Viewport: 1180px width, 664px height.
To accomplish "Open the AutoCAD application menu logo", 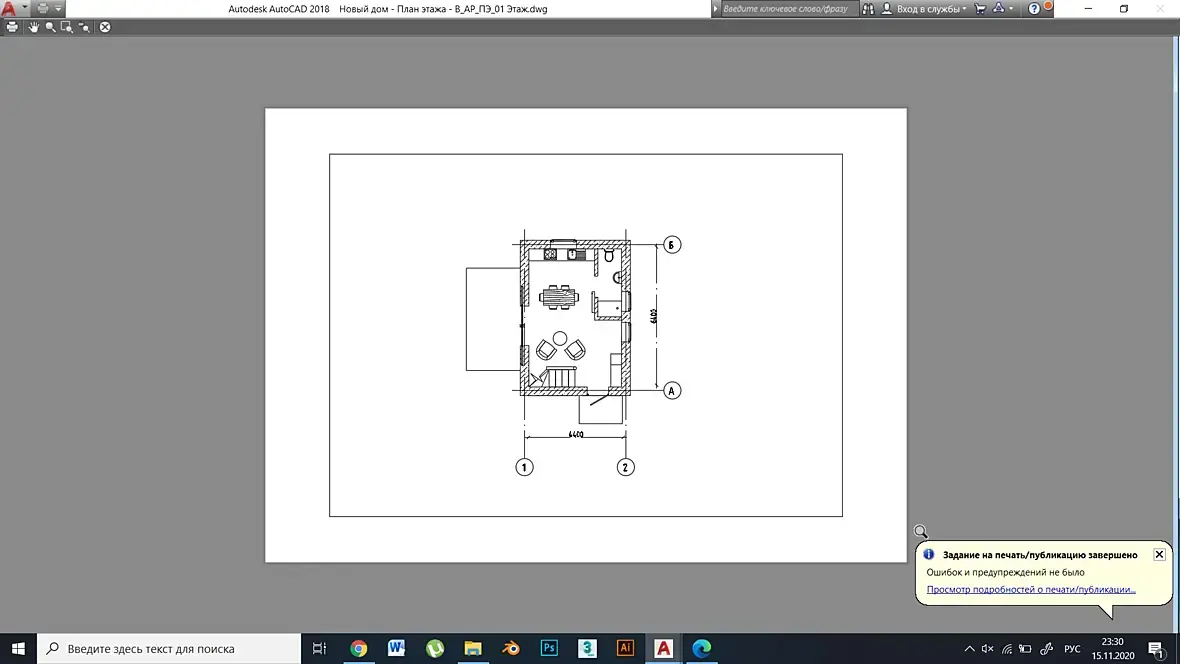I will [x=9, y=8].
